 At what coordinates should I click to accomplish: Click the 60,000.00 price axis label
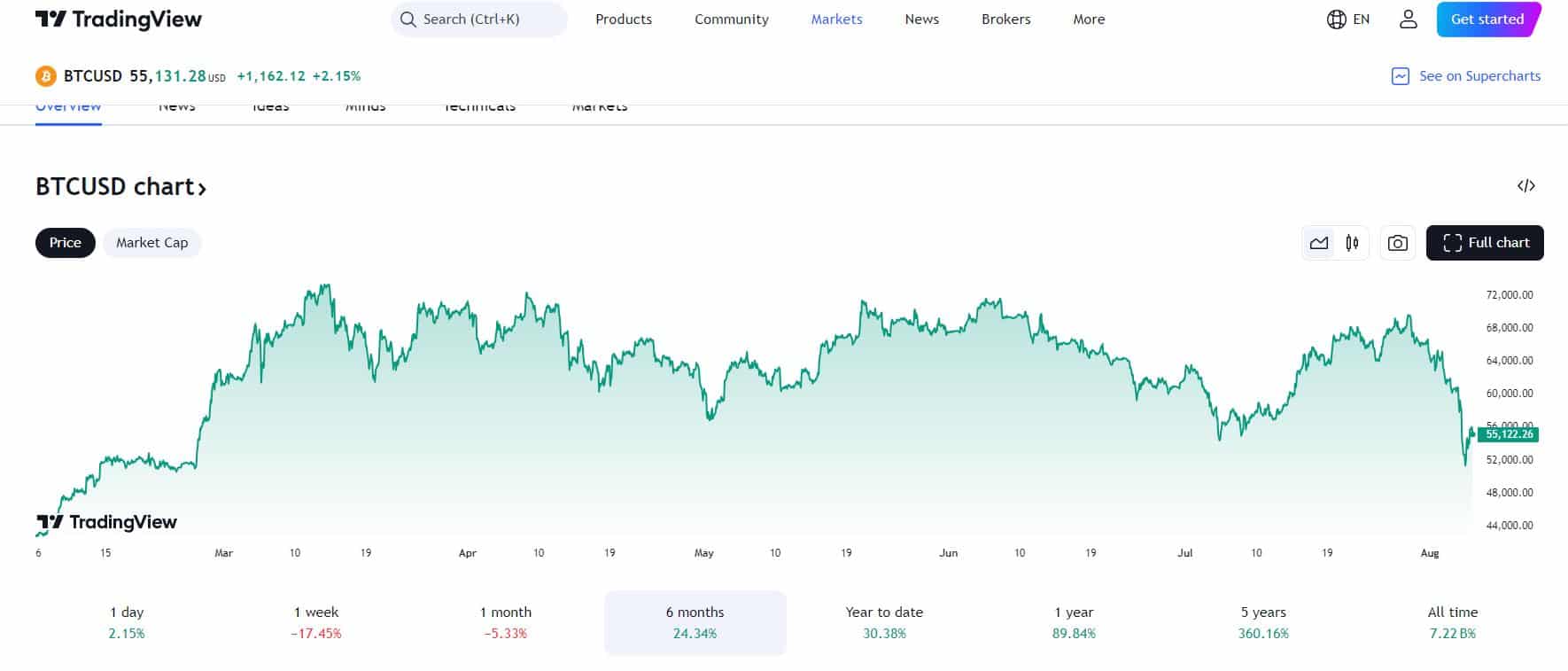(1510, 394)
